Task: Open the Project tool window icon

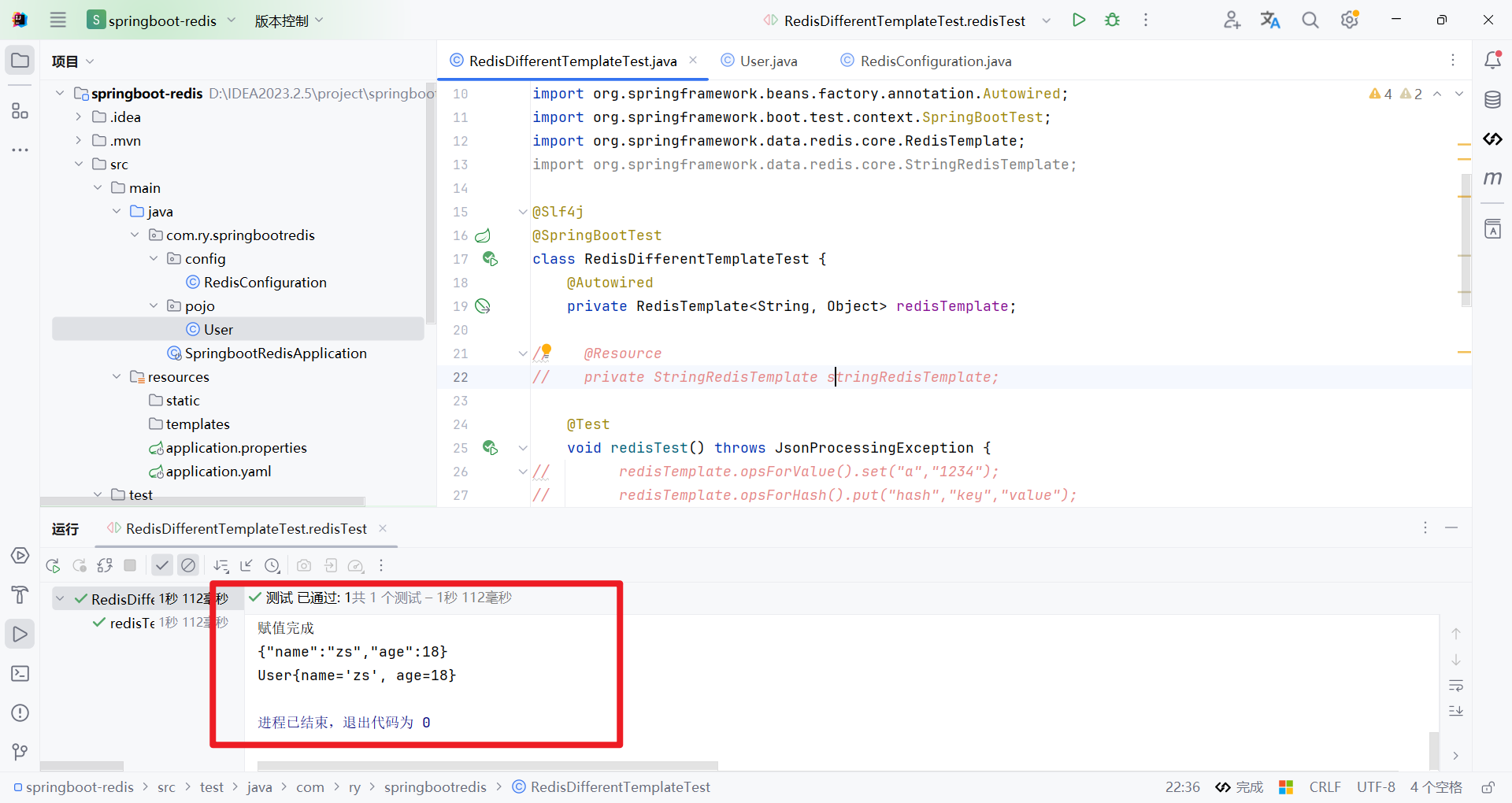Action: pyautogui.click(x=20, y=61)
